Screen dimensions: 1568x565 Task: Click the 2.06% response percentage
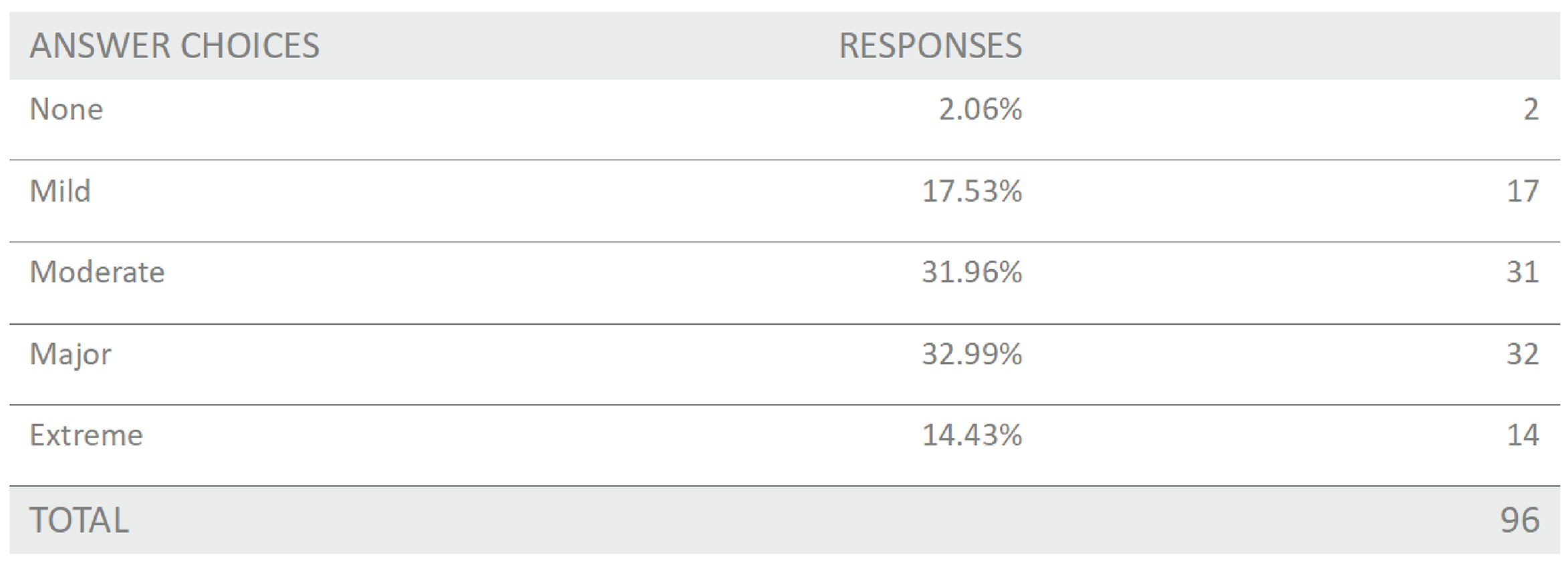coord(980,110)
